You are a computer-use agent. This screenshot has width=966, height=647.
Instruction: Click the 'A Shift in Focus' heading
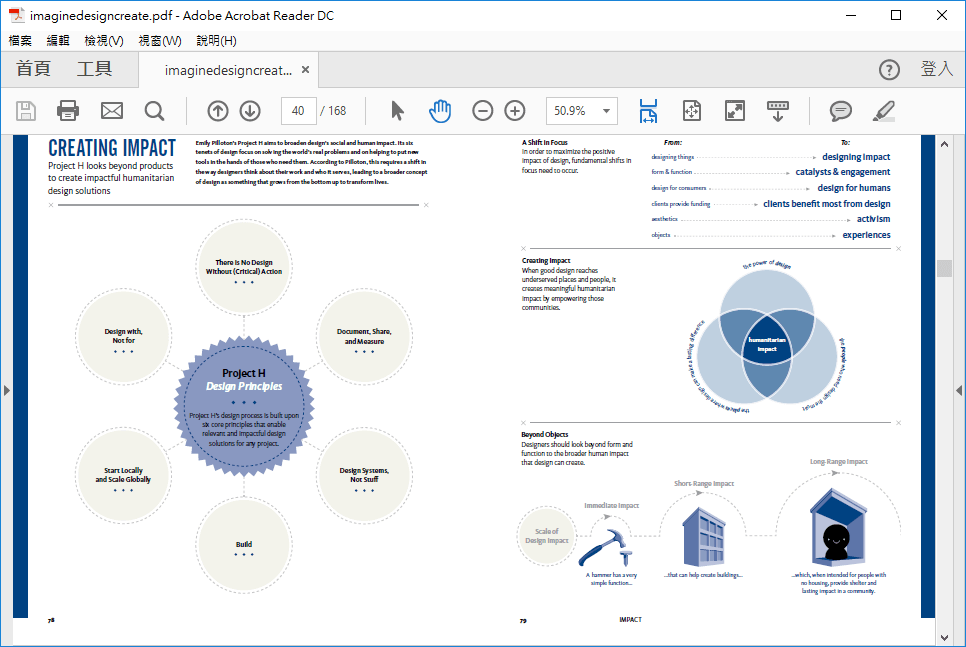point(545,142)
